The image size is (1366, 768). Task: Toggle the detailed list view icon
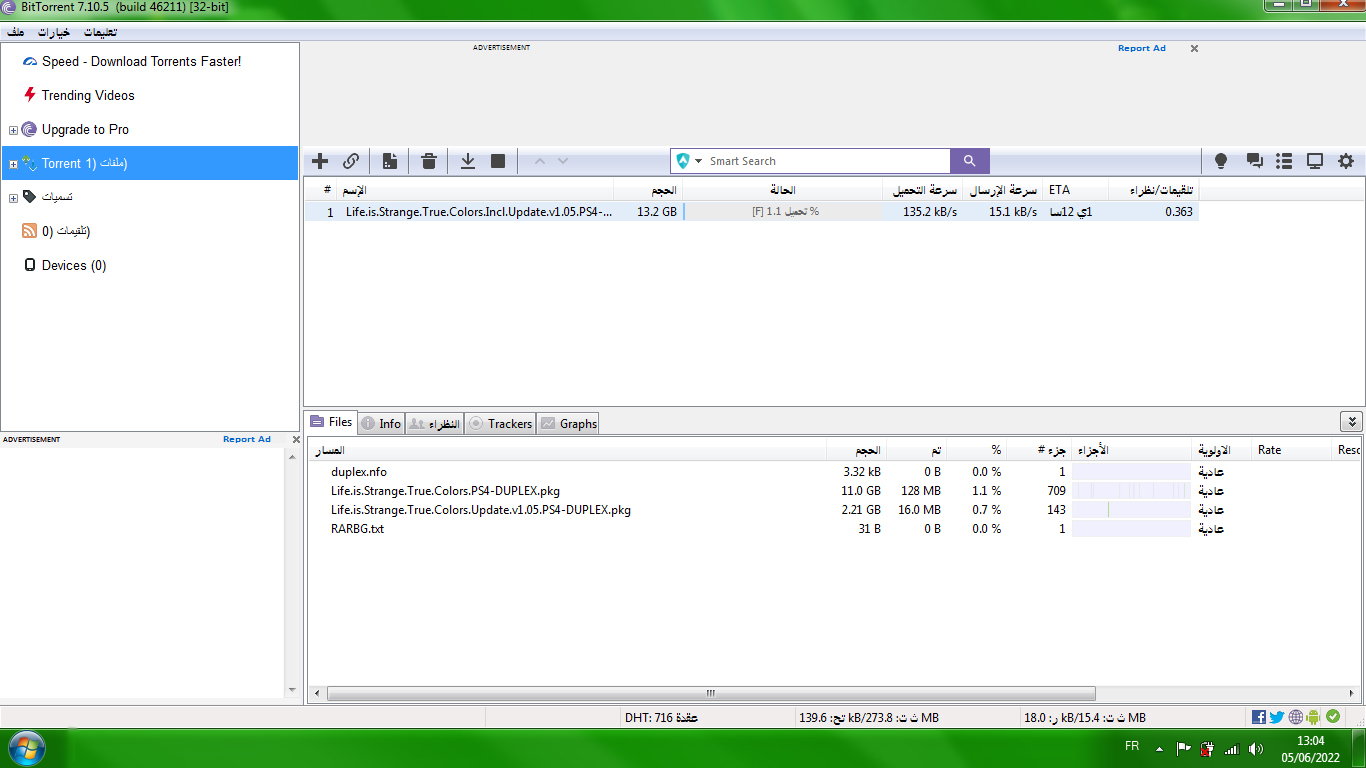(1284, 161)
